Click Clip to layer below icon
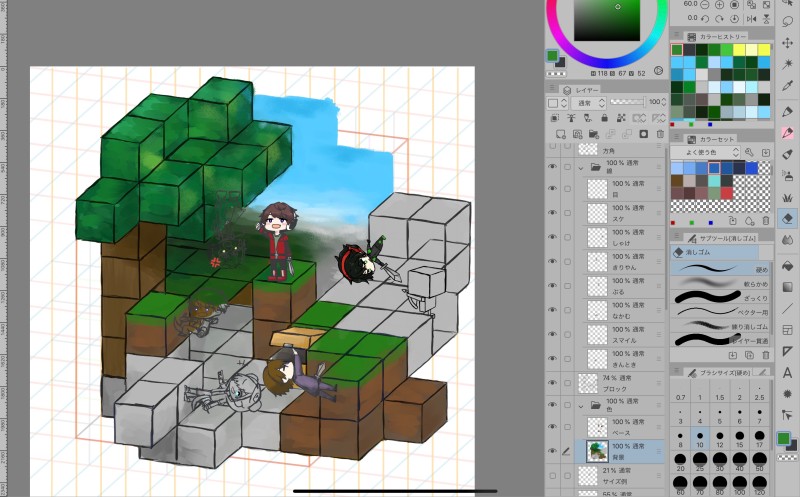Screen dimensions: 800x497 555,118
